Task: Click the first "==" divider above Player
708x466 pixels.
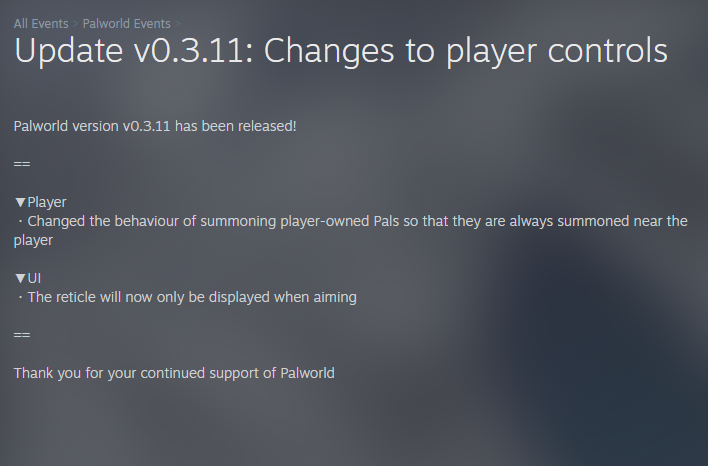Action: coord(22,164)
